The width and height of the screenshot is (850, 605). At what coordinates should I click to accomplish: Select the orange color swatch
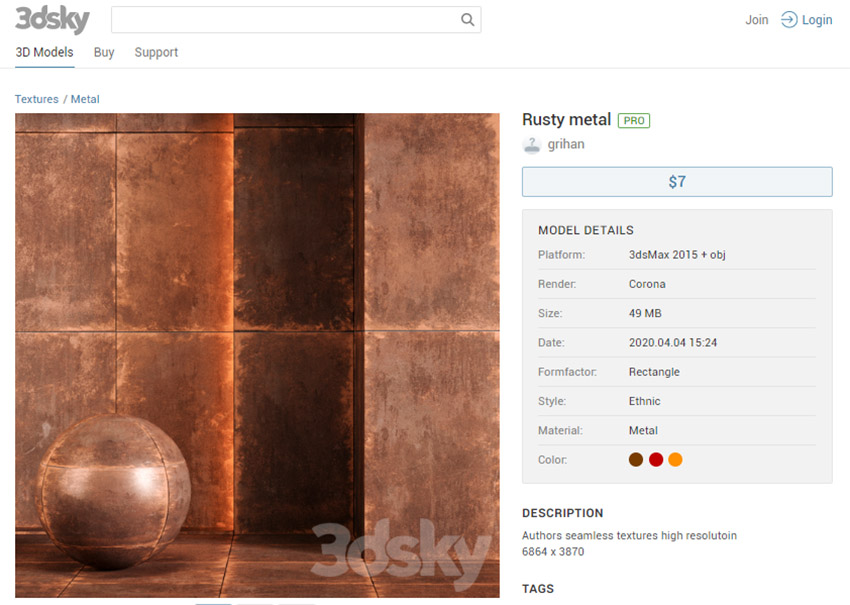(675, 460)
